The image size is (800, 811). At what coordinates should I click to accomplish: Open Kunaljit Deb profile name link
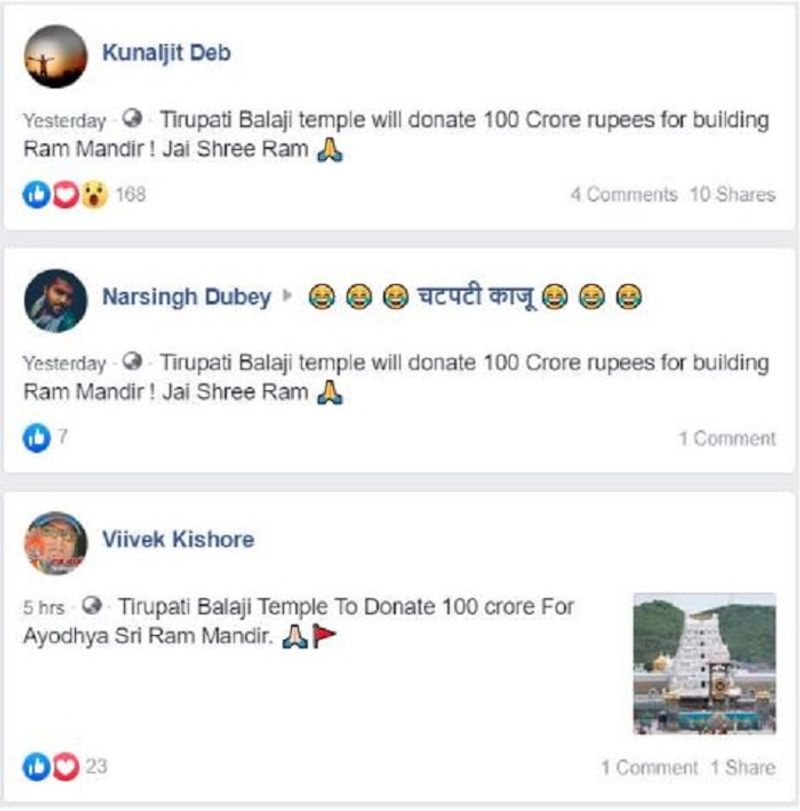tap(167, 53)
